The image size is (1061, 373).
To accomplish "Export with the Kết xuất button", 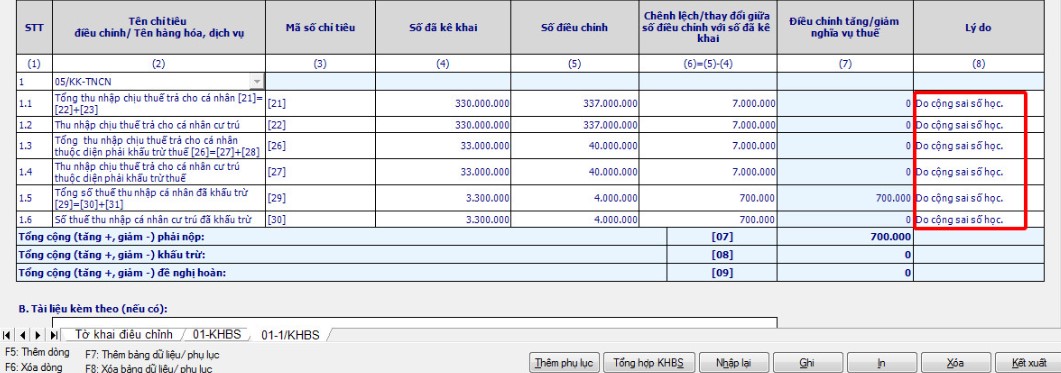I will tap(1029, 363).
